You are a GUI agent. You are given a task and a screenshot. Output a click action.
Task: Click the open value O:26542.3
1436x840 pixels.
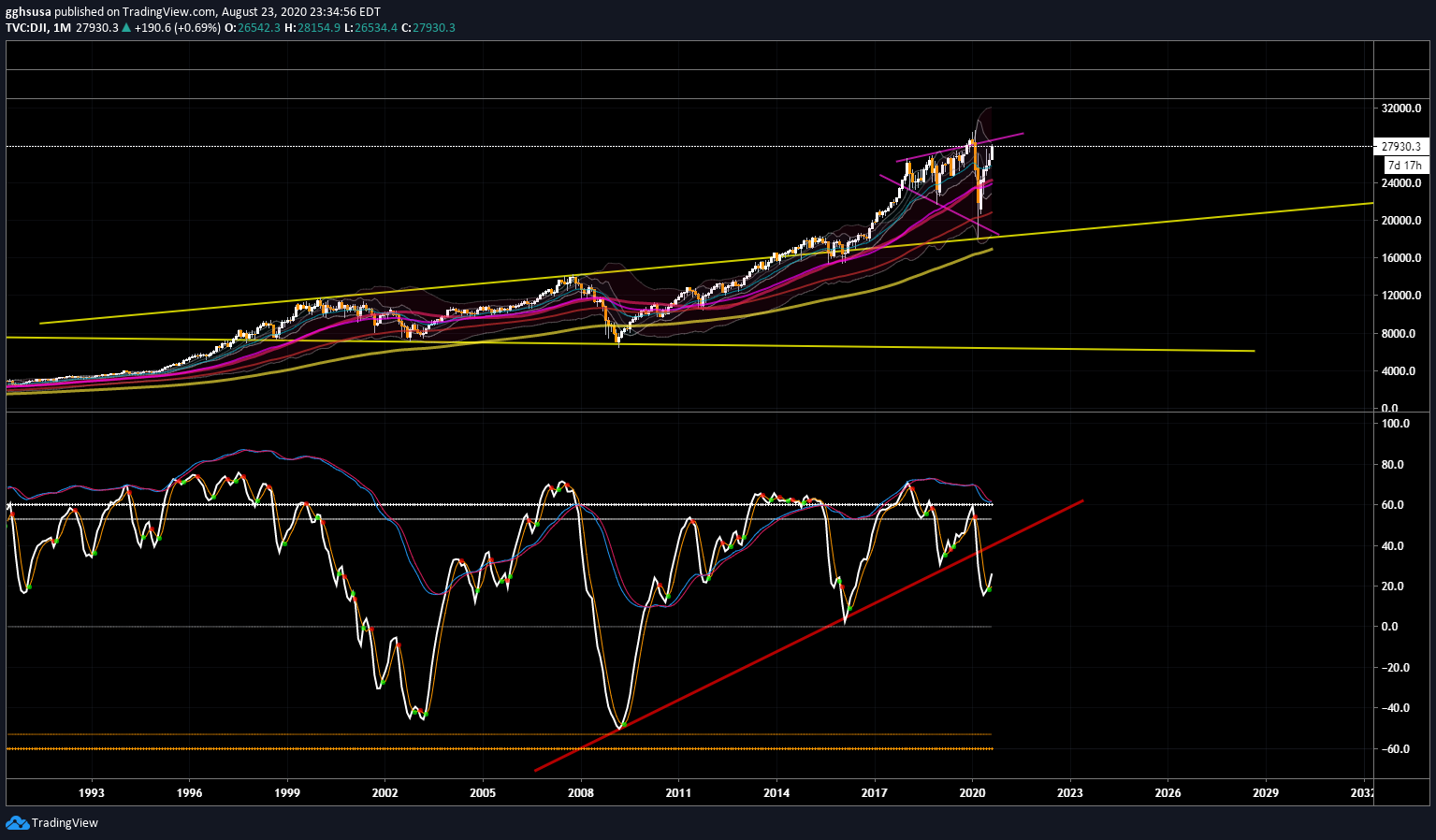[253, 28]
